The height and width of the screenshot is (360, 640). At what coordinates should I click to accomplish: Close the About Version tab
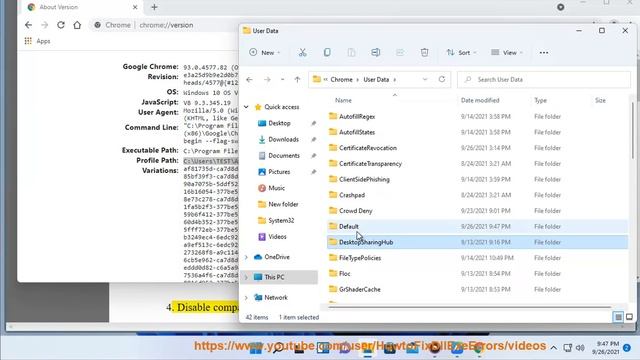click(x=135, y=7)
